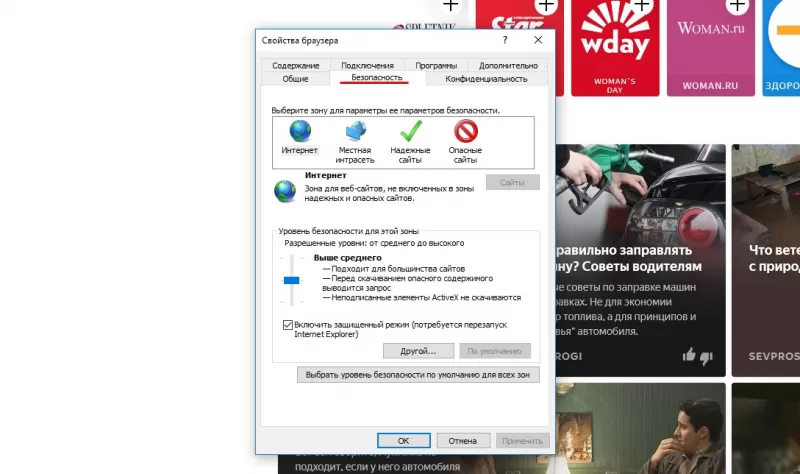Click the Сайты button
This screenshot has height=474, width=800.
point(512,182)
